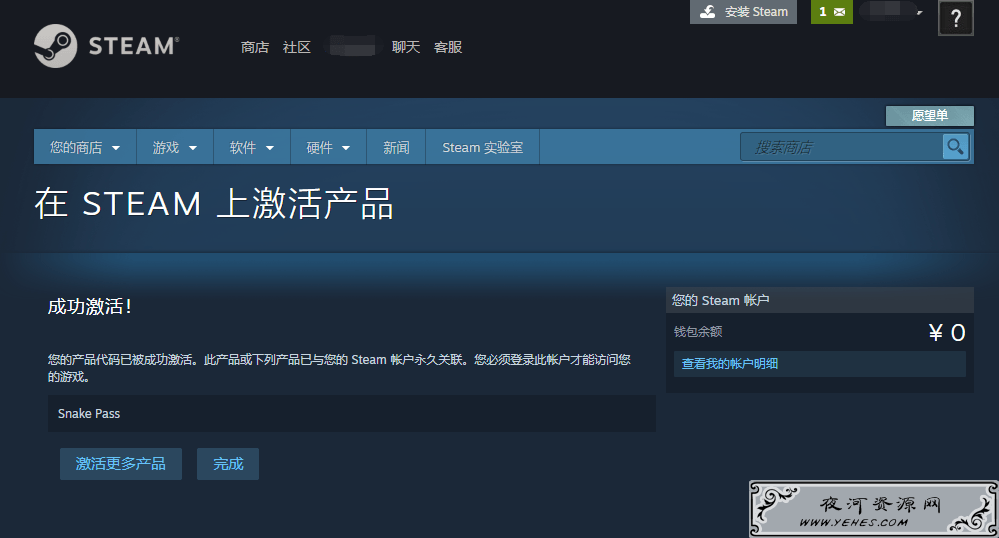Open the 社区 menu
999x538 pixels.
(297, 47)
